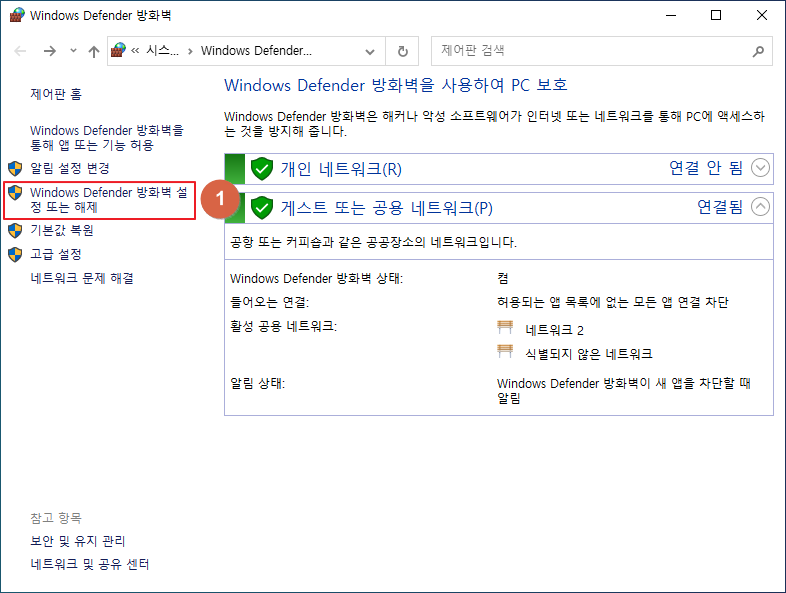The width and height of the screenshot is (786, 593).
Task: Open 네트워크 및 공유 센터 link
Action: pyautogui.click(x=90, y=564)
